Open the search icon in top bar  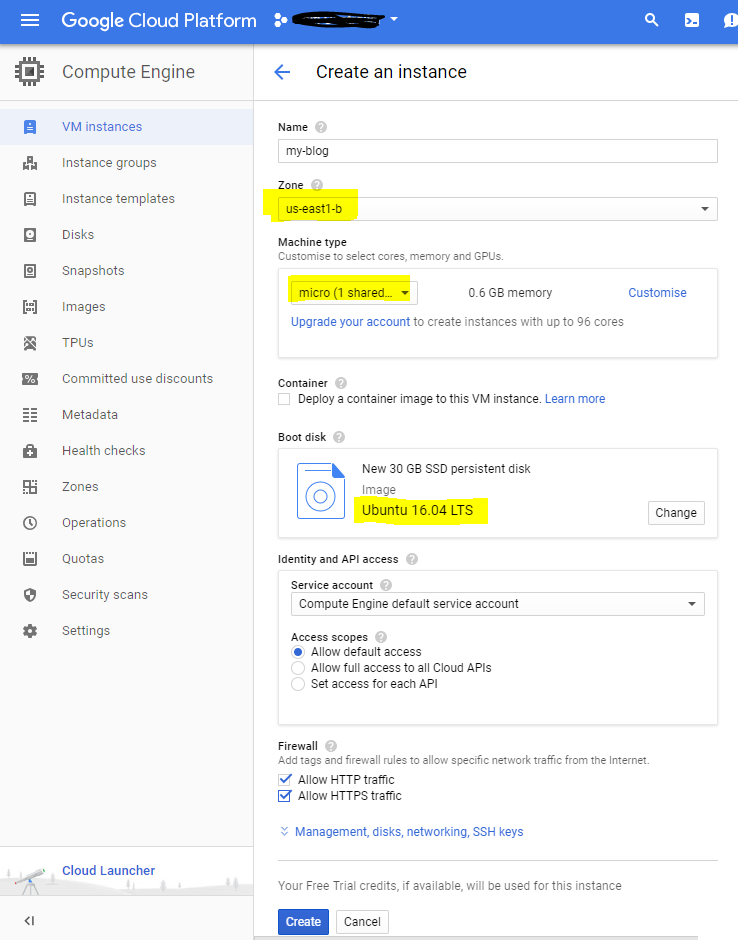point(652,20)
